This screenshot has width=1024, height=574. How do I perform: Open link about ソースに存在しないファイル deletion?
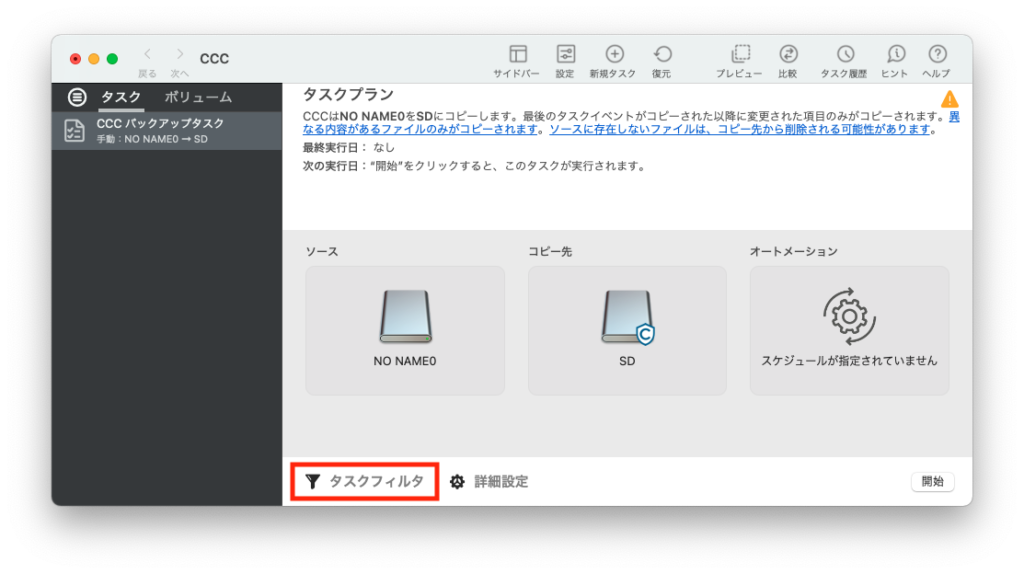click(739, 129)
